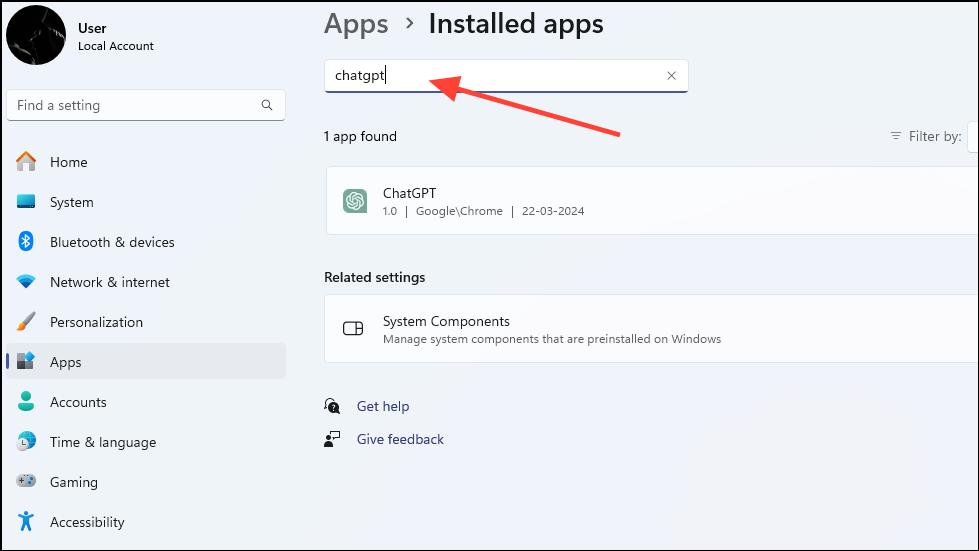Open the Give feedback link
Image resolution: width=979 pixels, height=551 pixels.
[x=400, y=439]
